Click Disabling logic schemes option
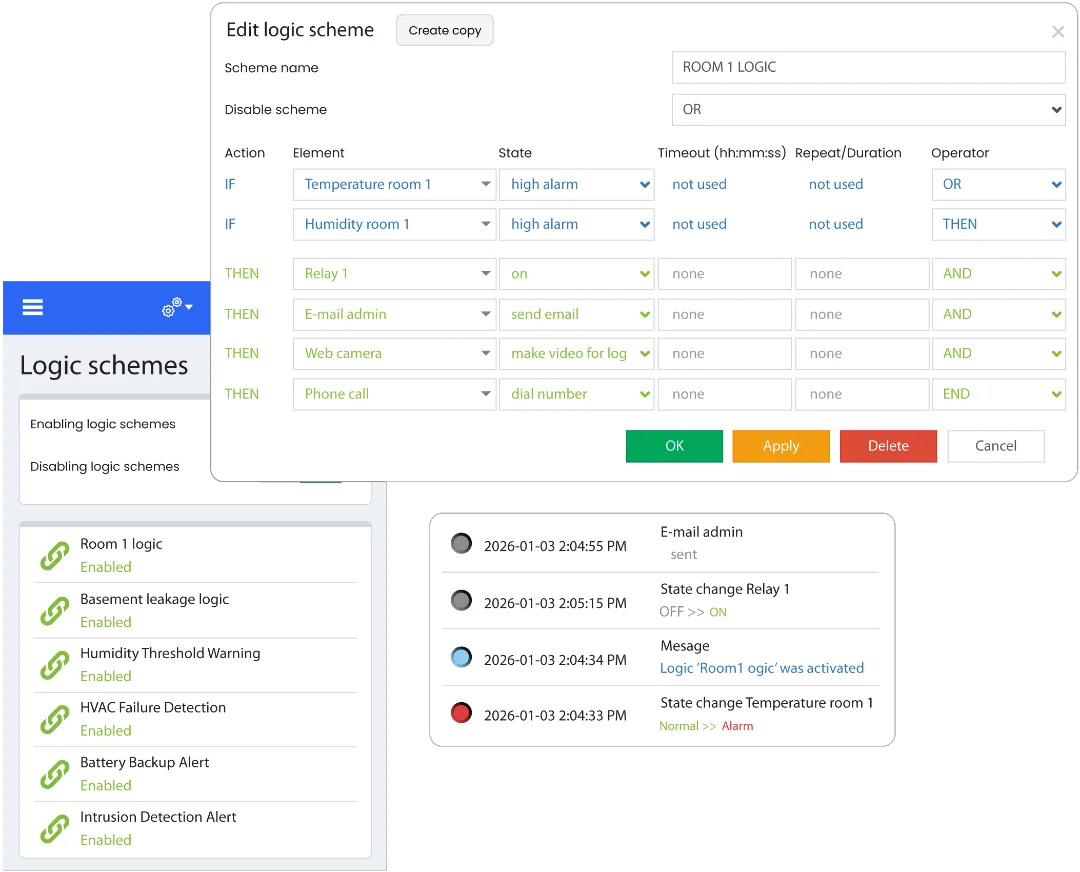The width and height of the screenshot is (1080, 872). pyautogui.click(x=105, y=467)
